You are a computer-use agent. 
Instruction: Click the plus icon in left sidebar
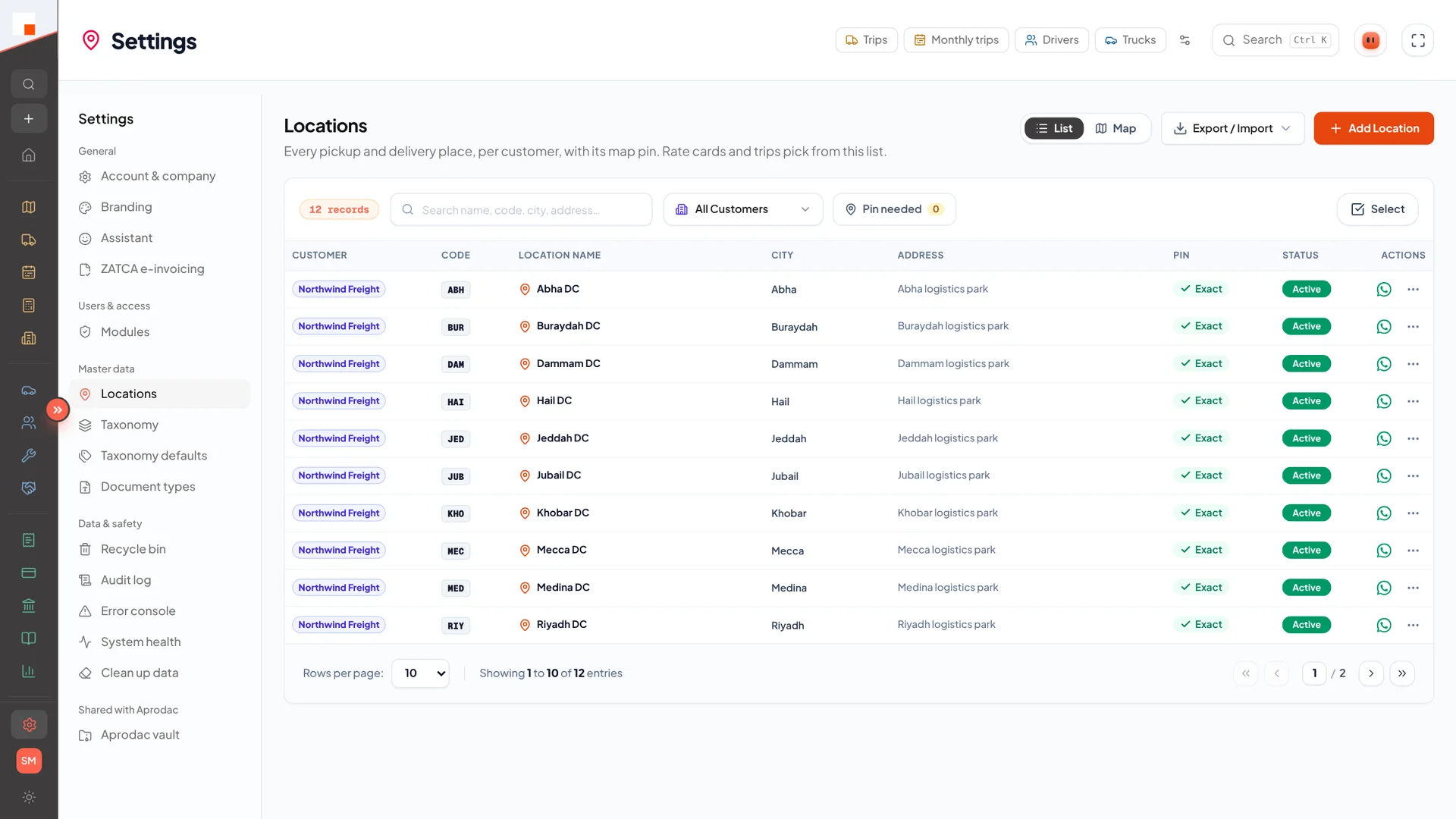(x=29, y=119)
